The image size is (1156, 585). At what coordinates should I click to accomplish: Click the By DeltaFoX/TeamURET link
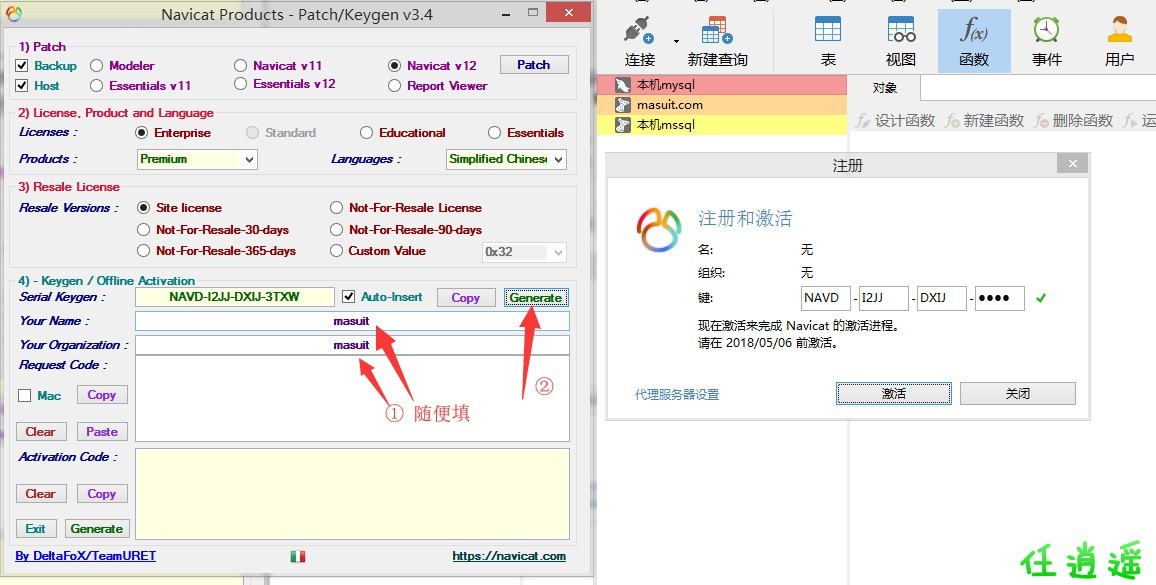86,555
